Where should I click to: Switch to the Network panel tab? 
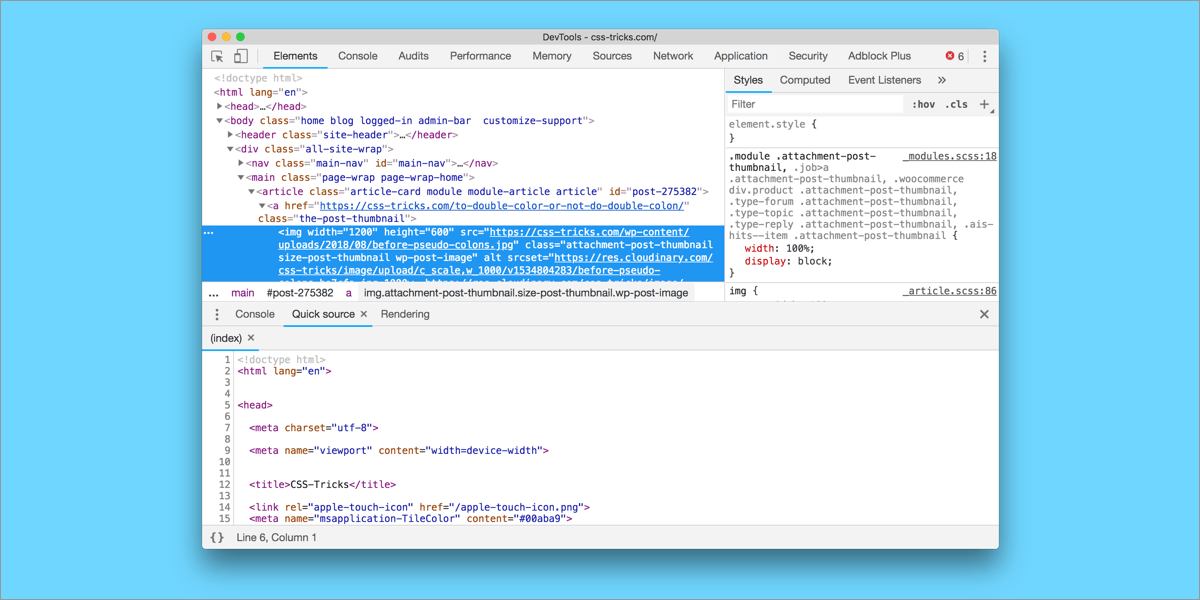(x=673, y=56)
